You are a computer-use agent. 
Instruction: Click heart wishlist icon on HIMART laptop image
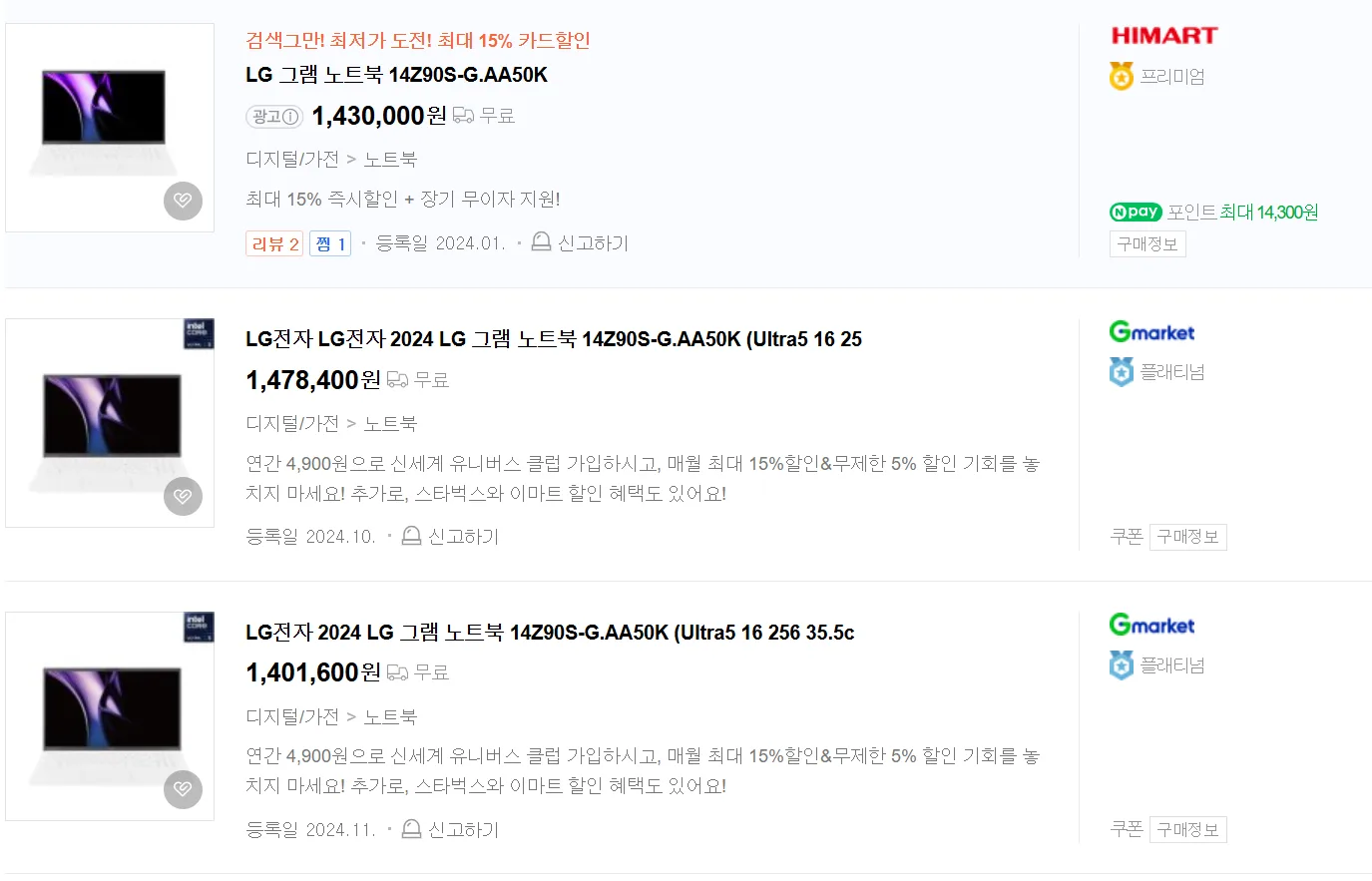click(183, 201)
